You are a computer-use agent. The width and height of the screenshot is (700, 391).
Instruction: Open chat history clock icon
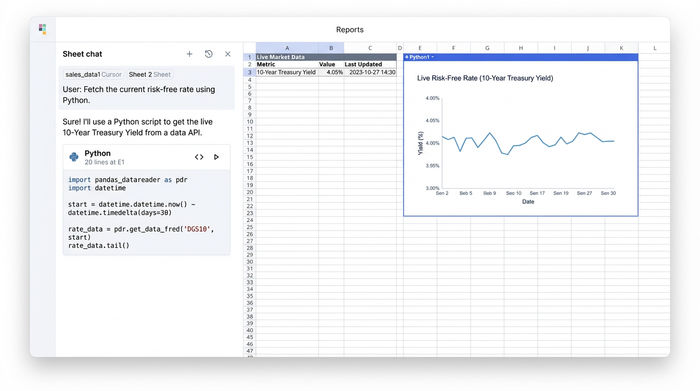click(x=208, y=54)
